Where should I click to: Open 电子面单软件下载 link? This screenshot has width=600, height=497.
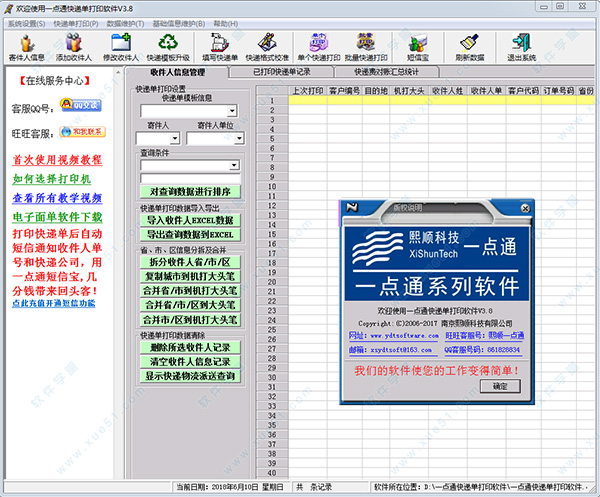57,217
